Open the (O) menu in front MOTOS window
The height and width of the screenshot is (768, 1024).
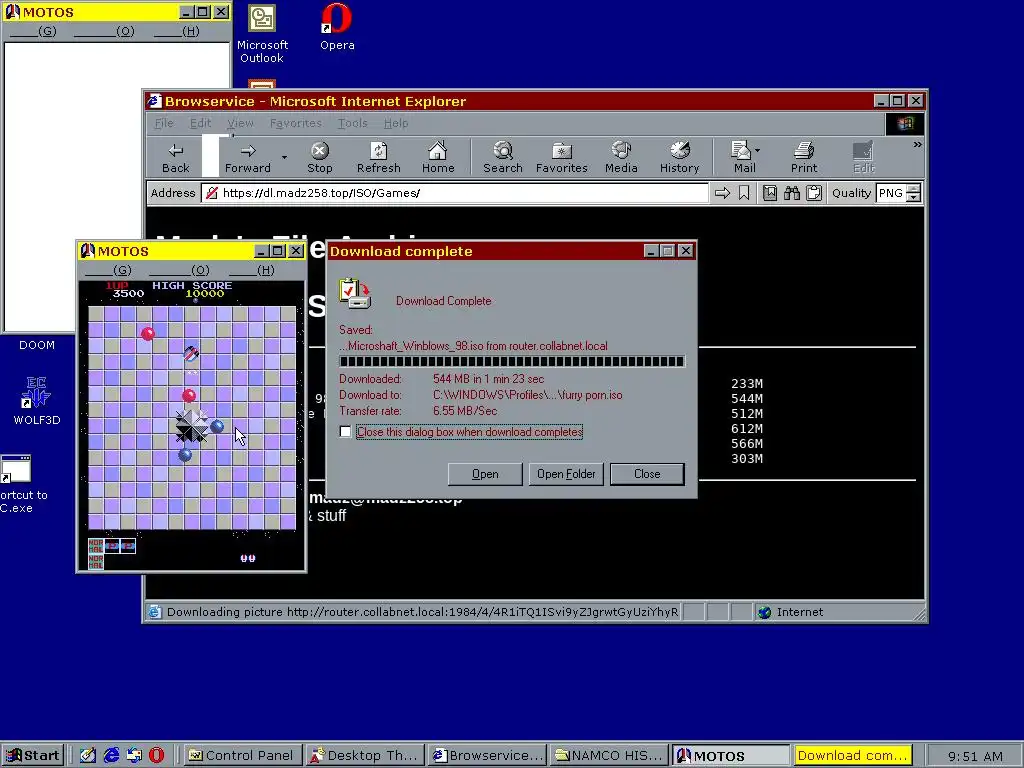tap(179, 270)
